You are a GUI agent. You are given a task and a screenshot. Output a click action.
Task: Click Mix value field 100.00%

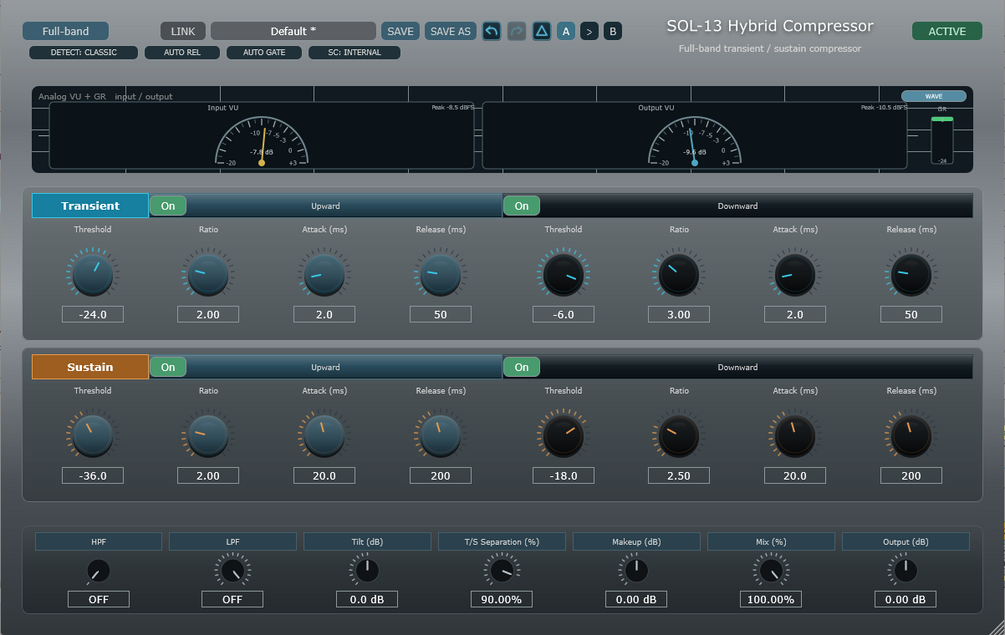coord(770,599)
